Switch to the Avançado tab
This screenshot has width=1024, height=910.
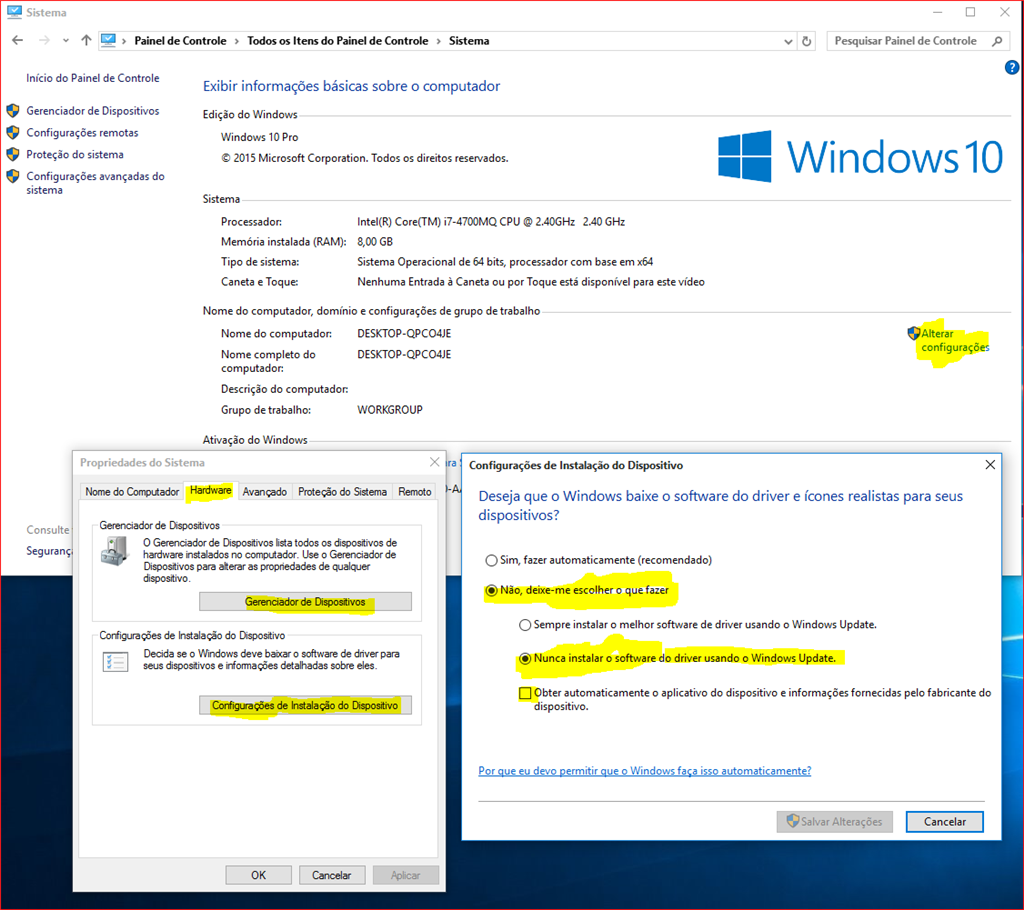(264, 491)
